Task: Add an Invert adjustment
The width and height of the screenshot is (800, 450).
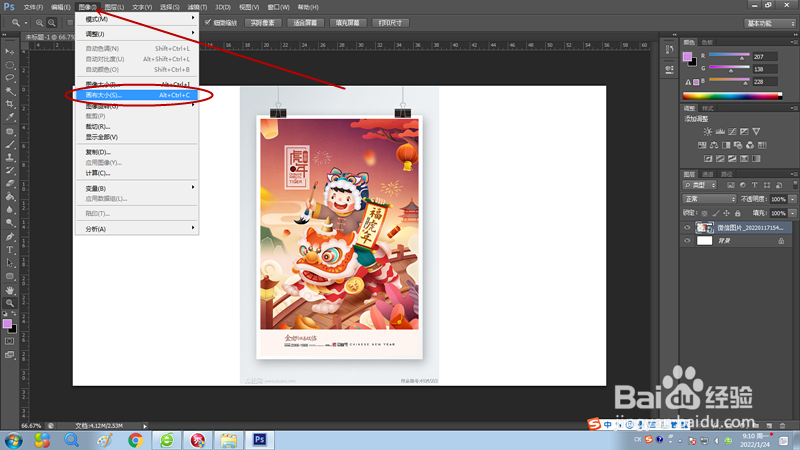Action: tap(708, 159)
